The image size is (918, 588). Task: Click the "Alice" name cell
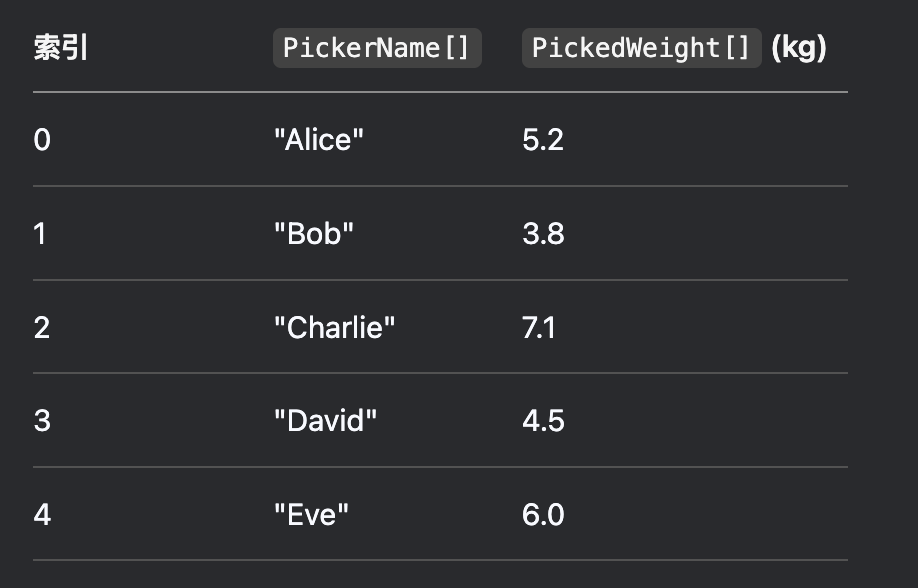(x=319, y=139)
